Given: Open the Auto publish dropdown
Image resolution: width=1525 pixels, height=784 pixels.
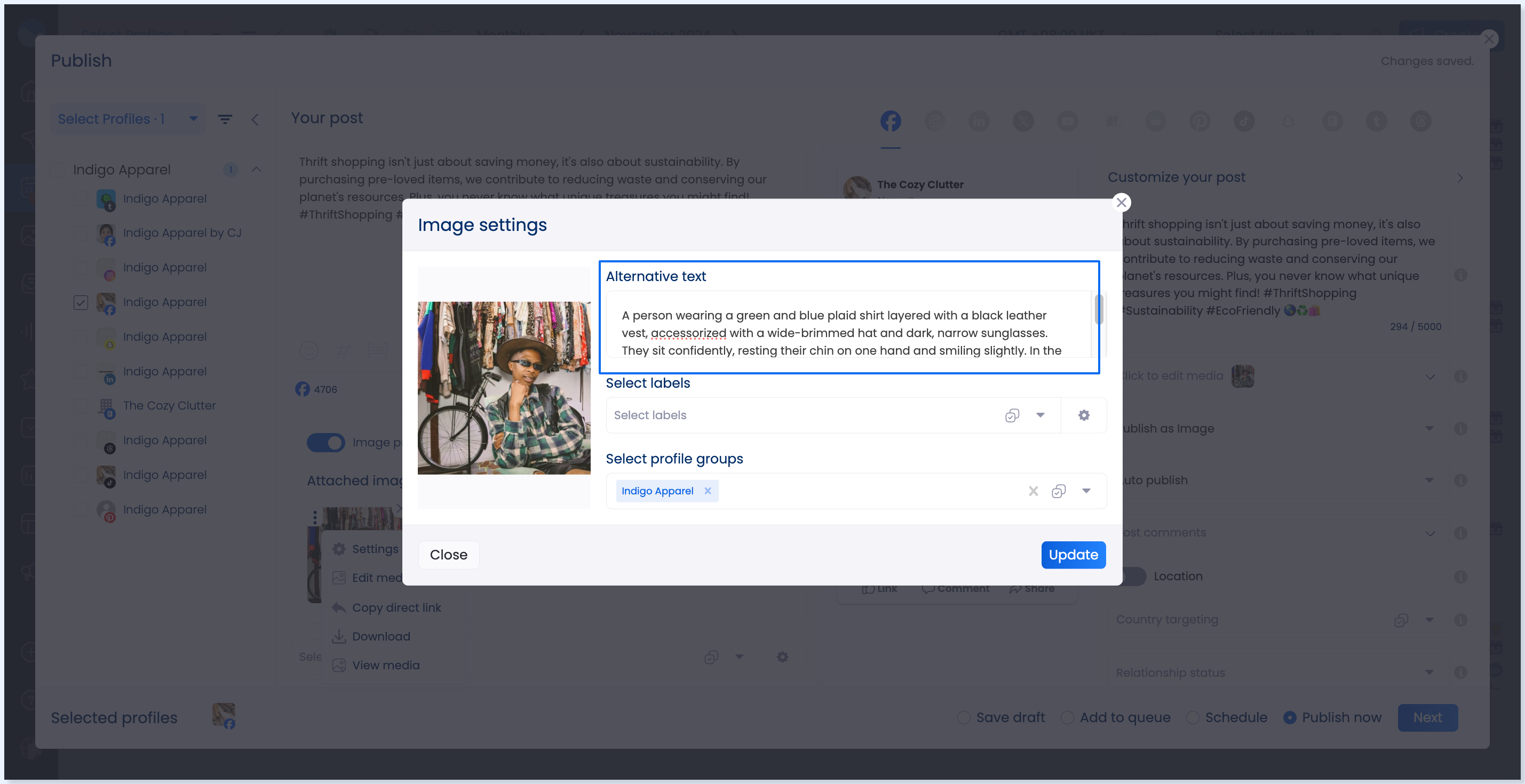Looking at the screenshot, I should pyautogui.click(x=1429, y=481).
